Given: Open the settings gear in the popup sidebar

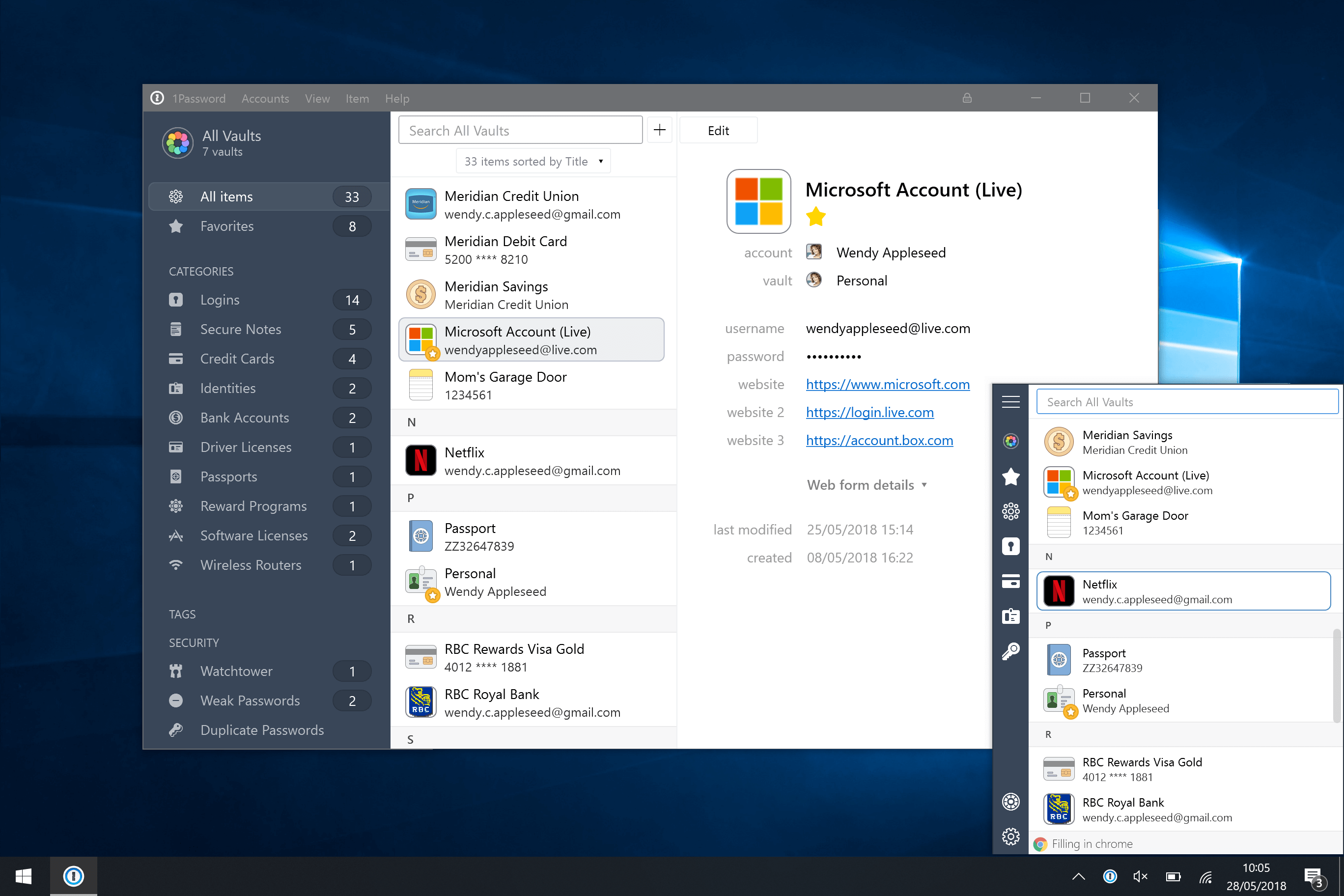Looking at the screenshot, I should pos(1011,836).
